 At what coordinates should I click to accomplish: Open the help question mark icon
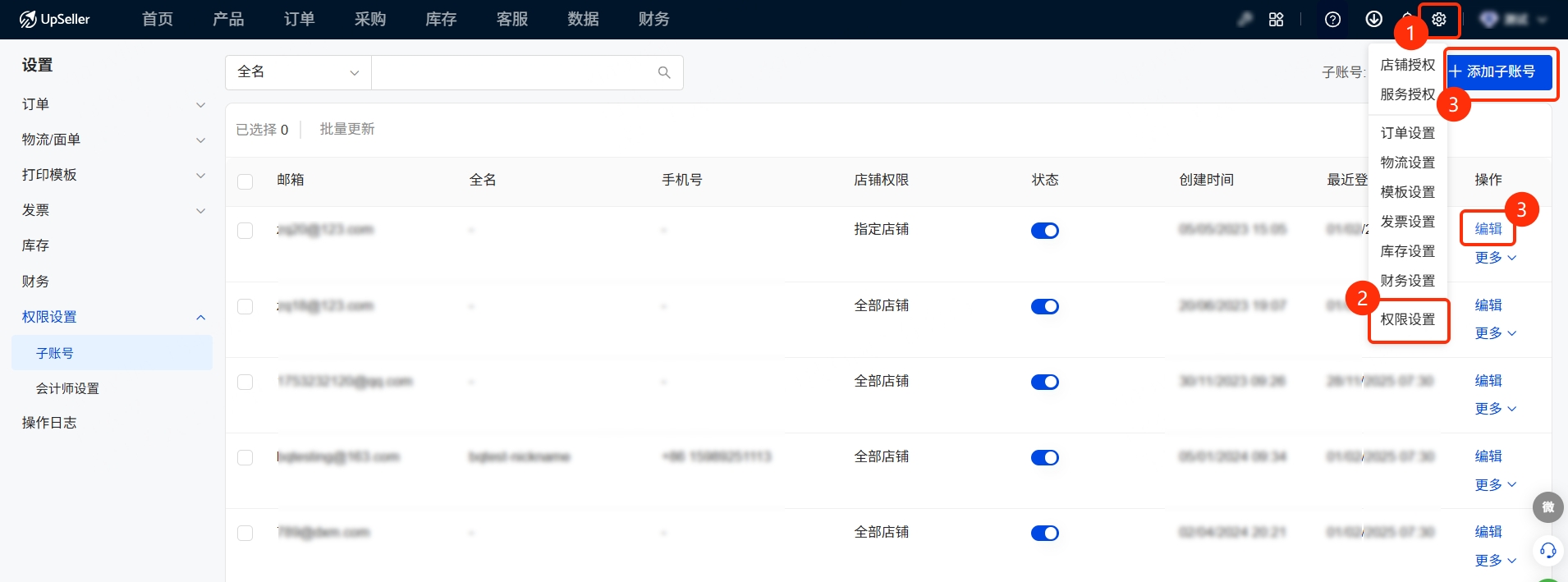tap(1333, 19)
